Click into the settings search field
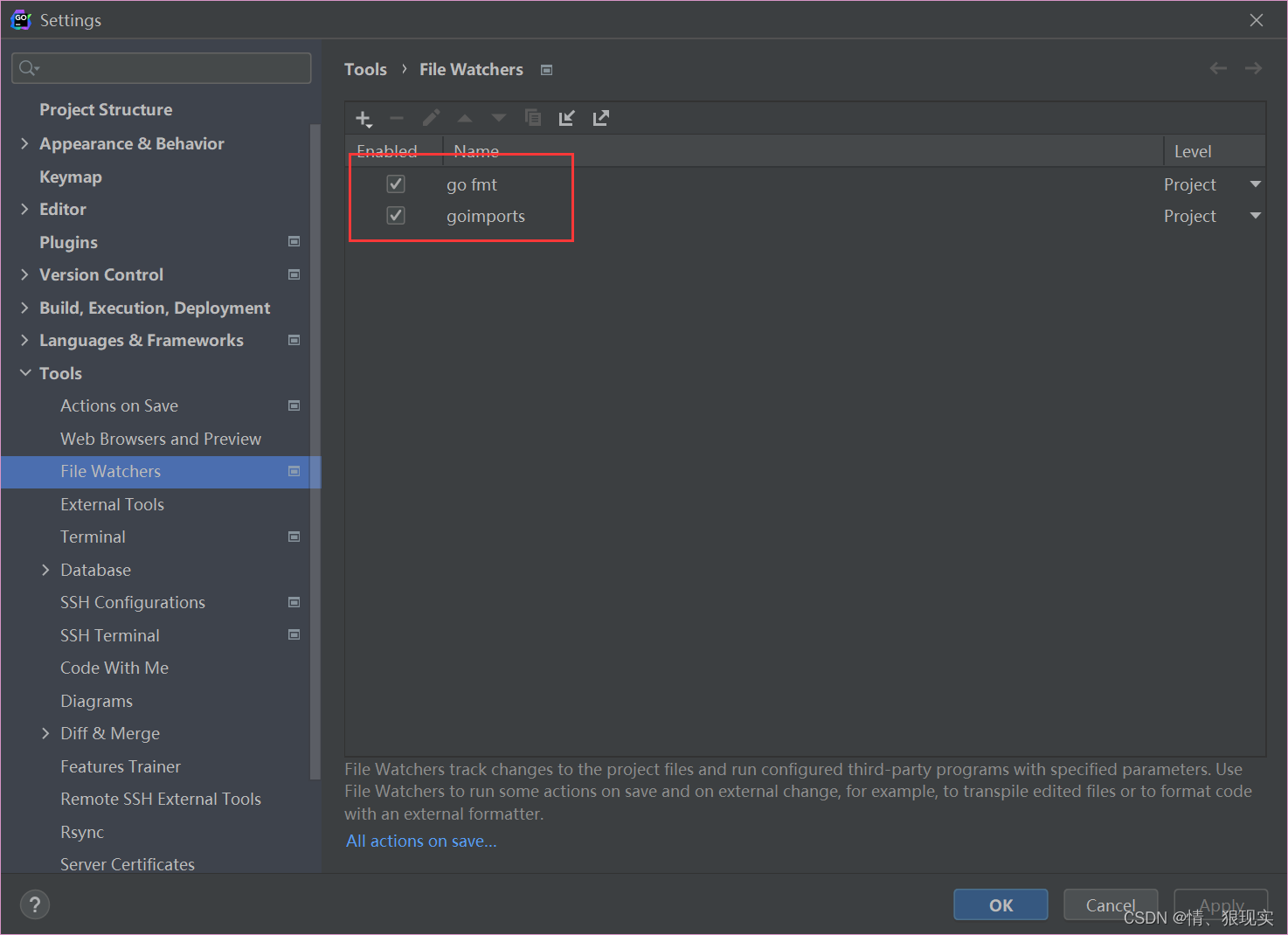 (162, 68)
